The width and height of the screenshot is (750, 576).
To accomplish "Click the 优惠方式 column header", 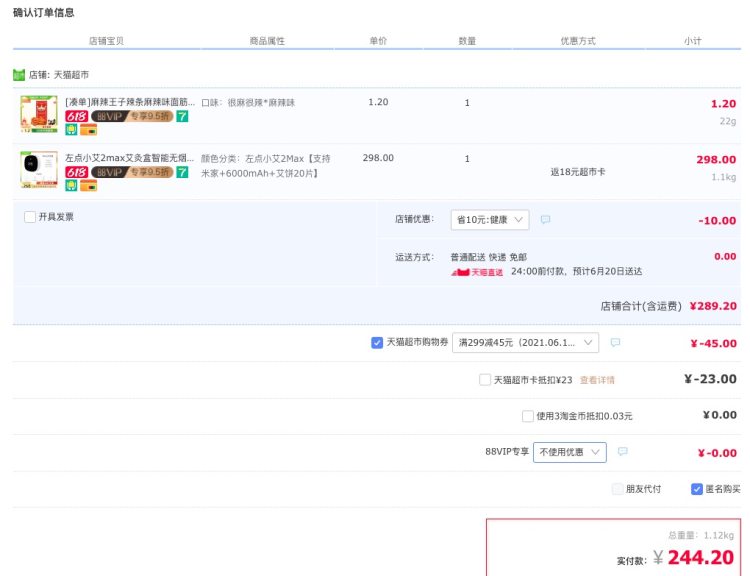I will (x=578, y=41).
